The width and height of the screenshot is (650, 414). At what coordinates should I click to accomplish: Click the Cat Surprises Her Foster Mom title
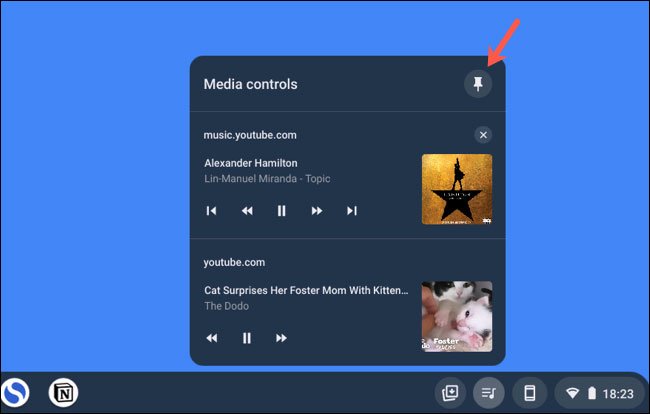[x=306, y=291]
